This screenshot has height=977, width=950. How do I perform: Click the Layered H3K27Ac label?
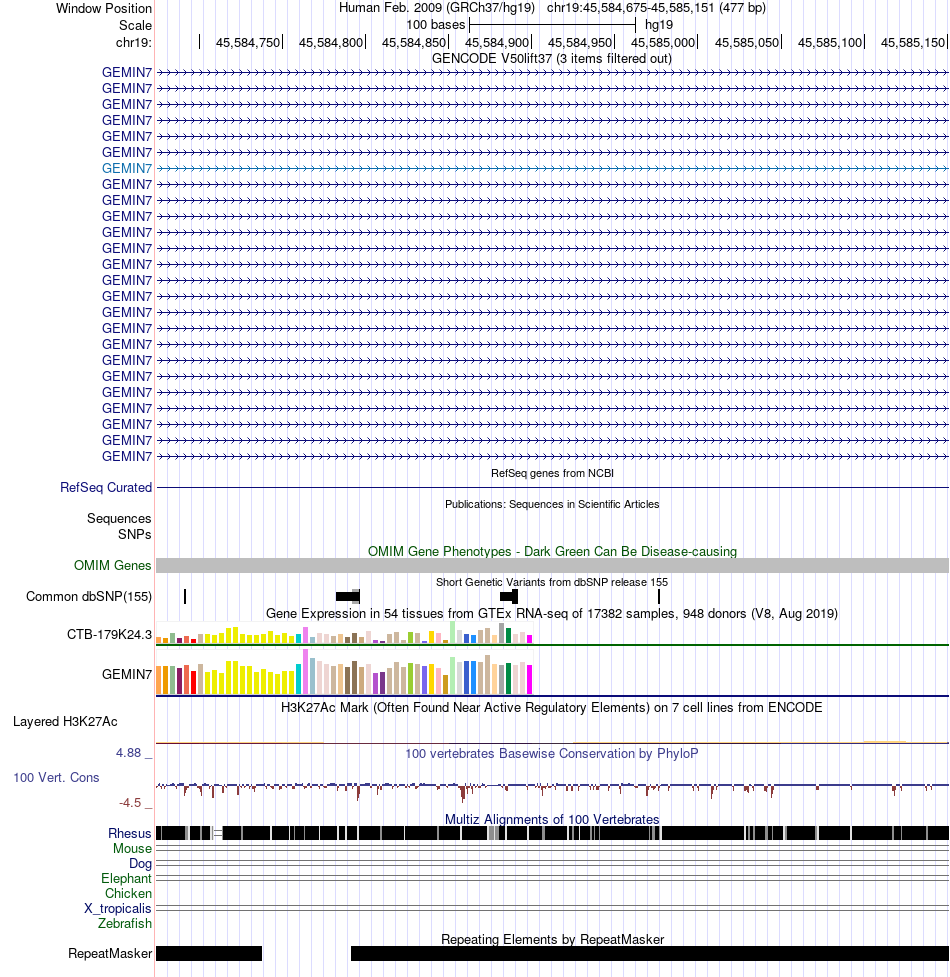pyautogui.click(x=65, y=722)
